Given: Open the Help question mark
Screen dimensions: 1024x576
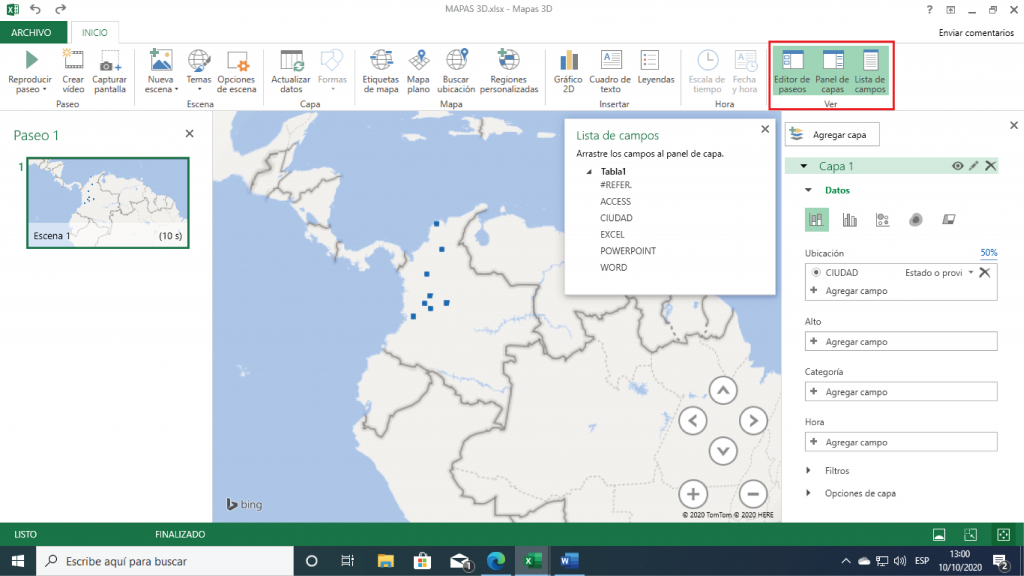Looking at the screenshot, I should tap(929, 10).
